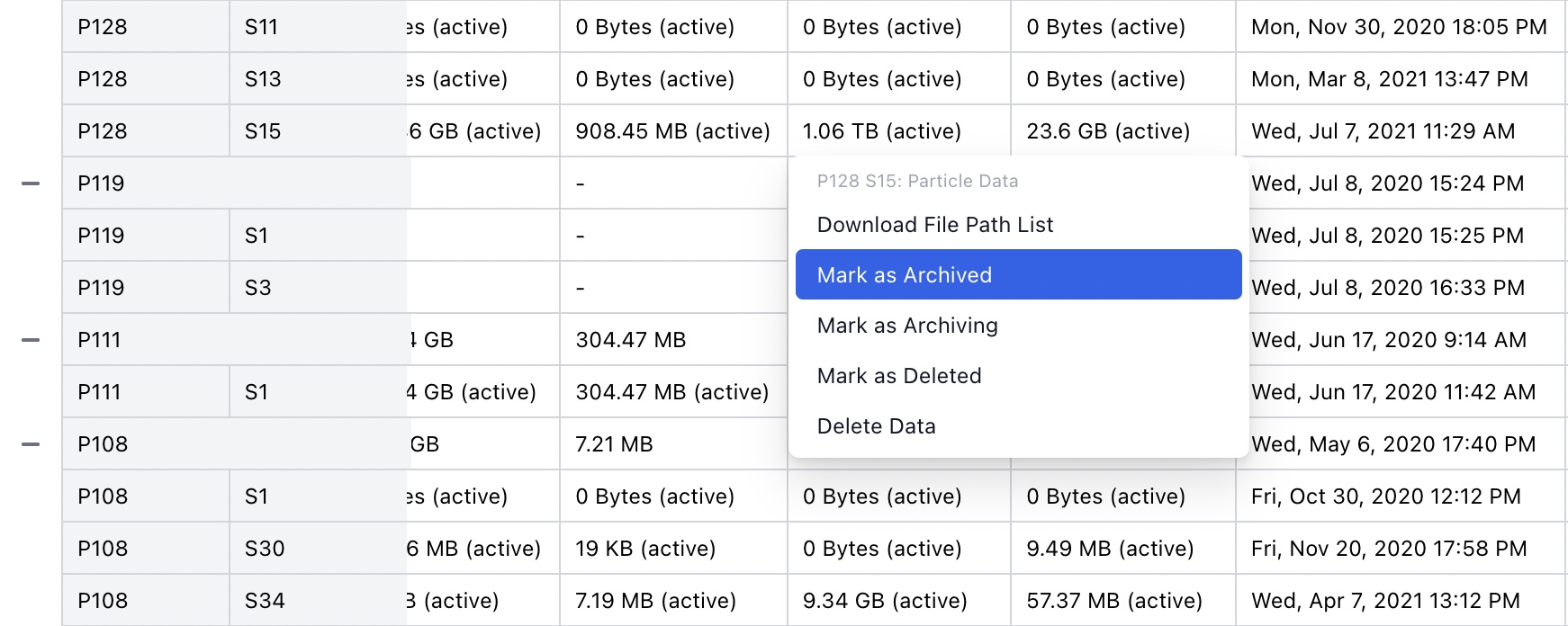The height and width of the screenshot is (626, 1568).
Task: Select the 304.47 MB (active) cell
Action: coord(671,392)
